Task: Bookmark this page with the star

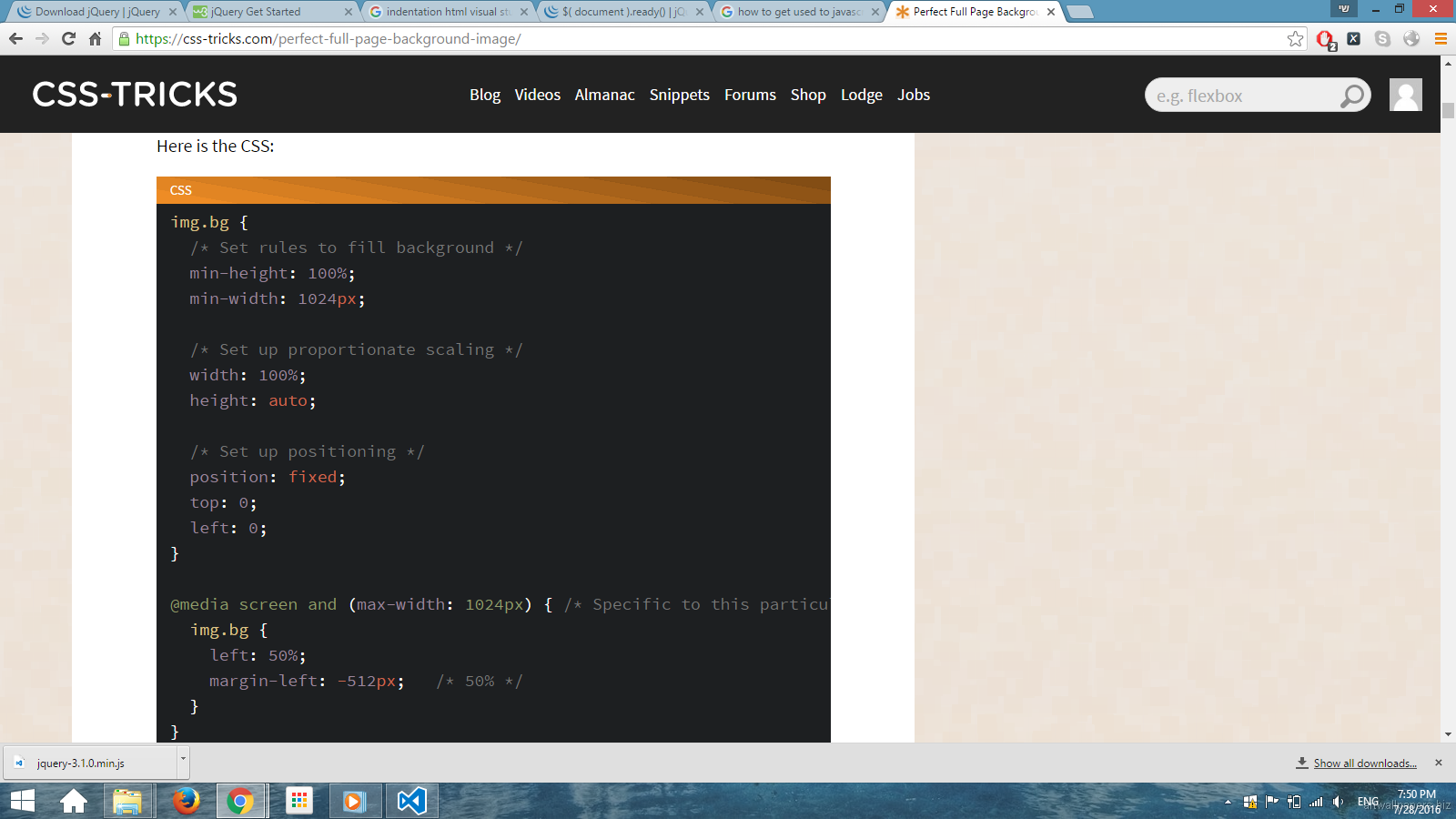Action: (1295, 39)
